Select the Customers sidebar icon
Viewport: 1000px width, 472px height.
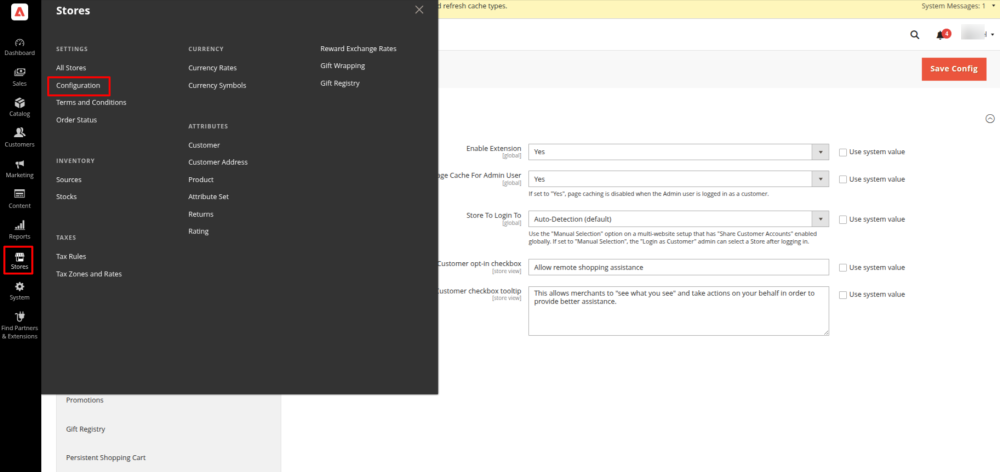20,137
